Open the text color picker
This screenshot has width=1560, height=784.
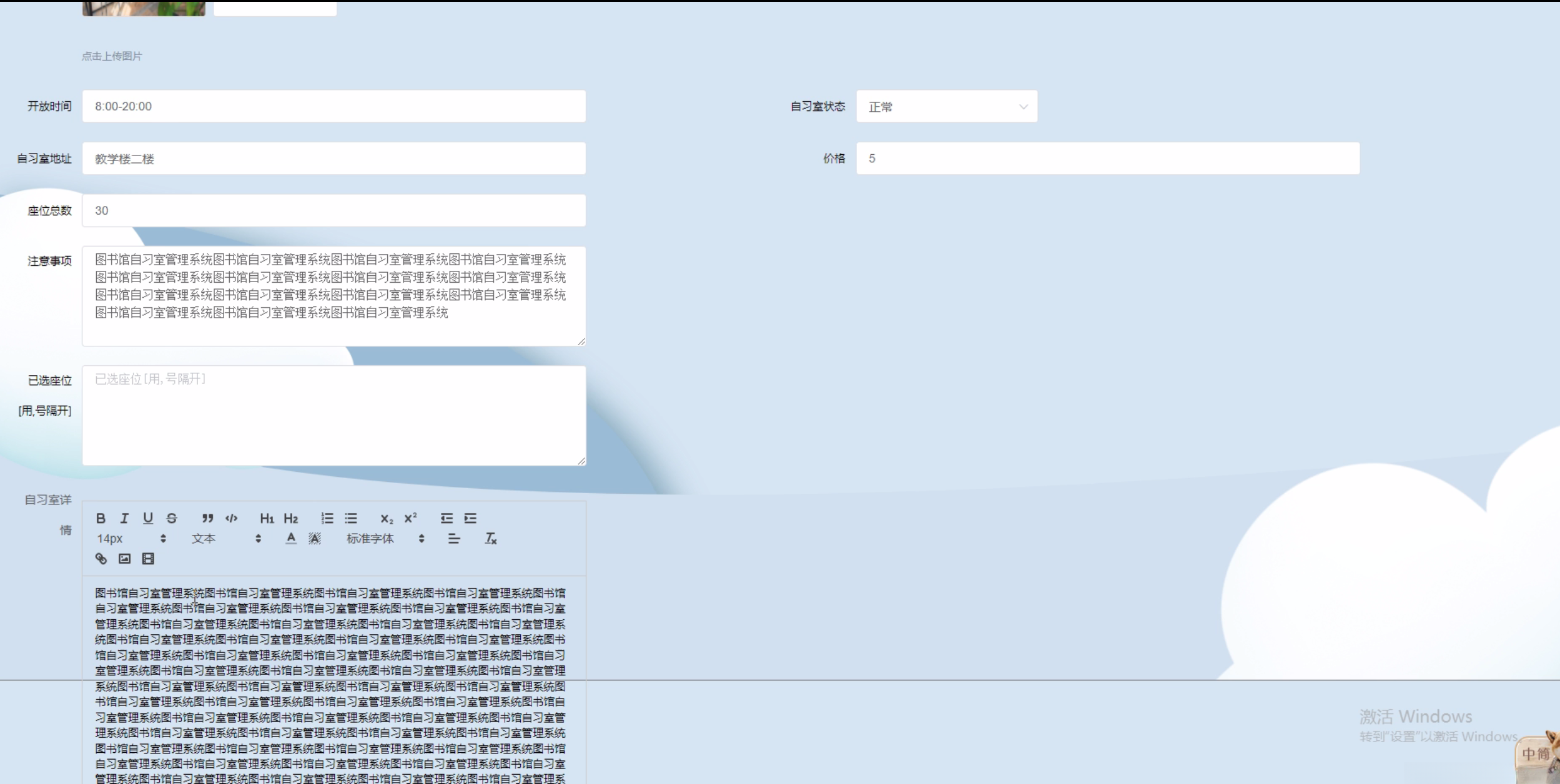[x=291, y=538]
